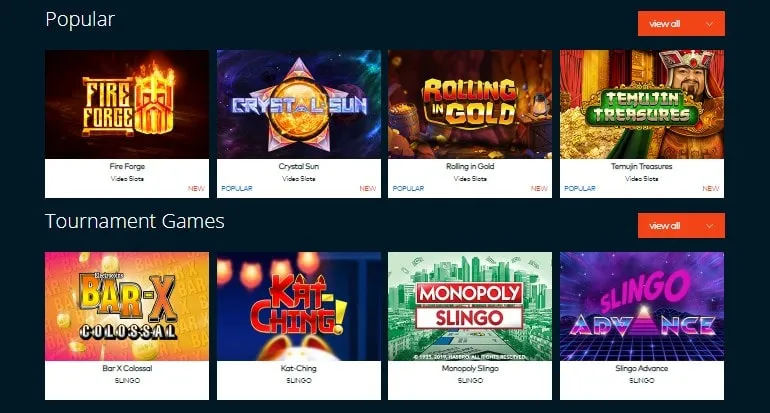Expand the Popular section view all chevron

709,24
